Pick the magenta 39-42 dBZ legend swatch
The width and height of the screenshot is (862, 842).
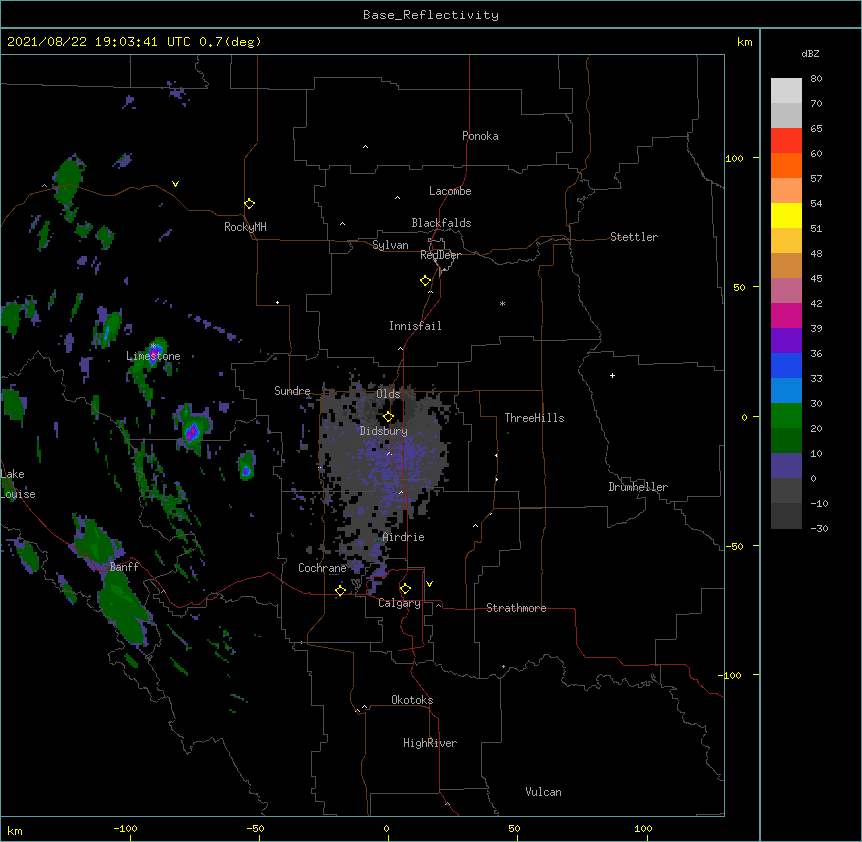tap(786, 315)
